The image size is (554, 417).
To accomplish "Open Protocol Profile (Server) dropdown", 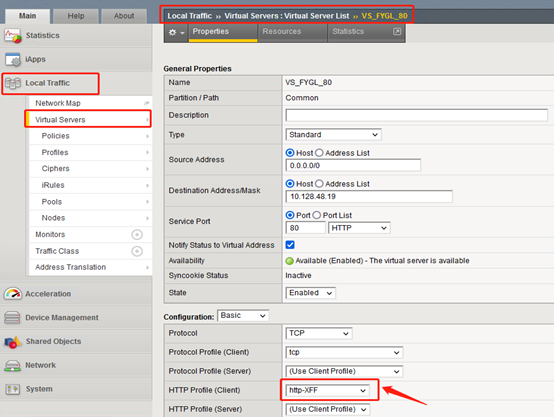I will [344, 371].
